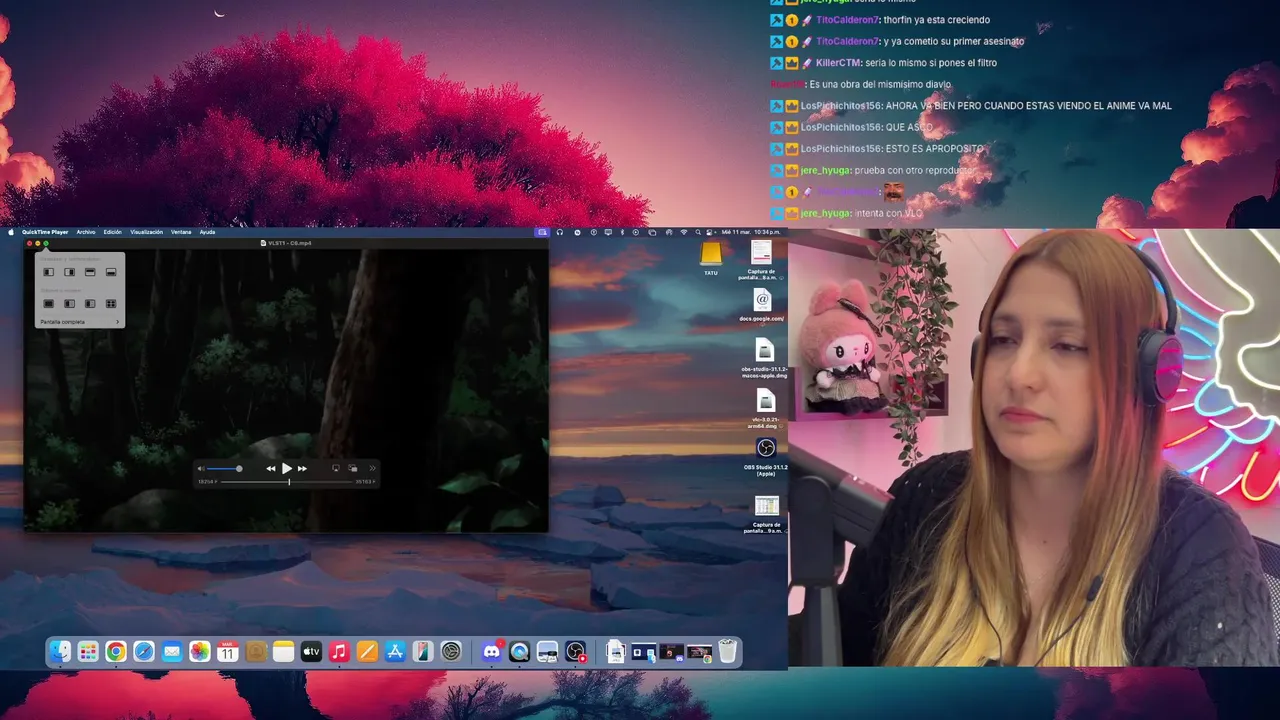
Task: Select OBS Studio 31.1.2 (Apple) volume
Action: (766, 455)
